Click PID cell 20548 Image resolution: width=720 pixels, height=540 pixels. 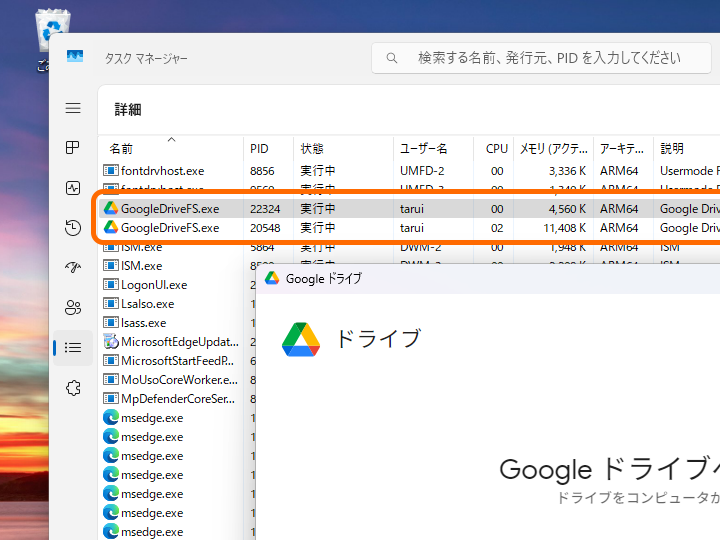[265, 228]
